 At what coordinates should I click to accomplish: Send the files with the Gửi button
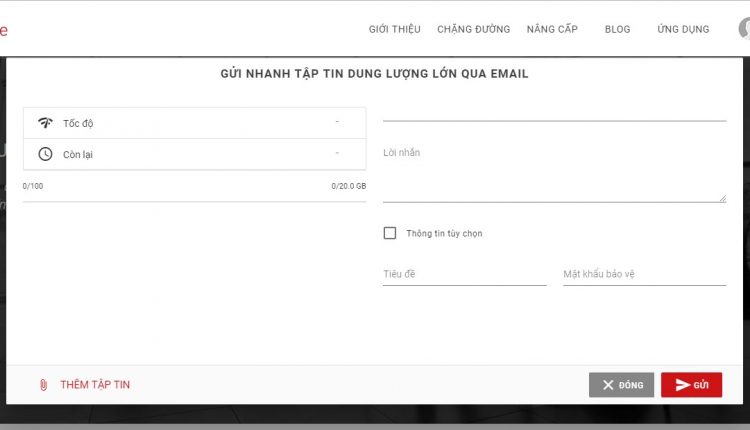691,385
